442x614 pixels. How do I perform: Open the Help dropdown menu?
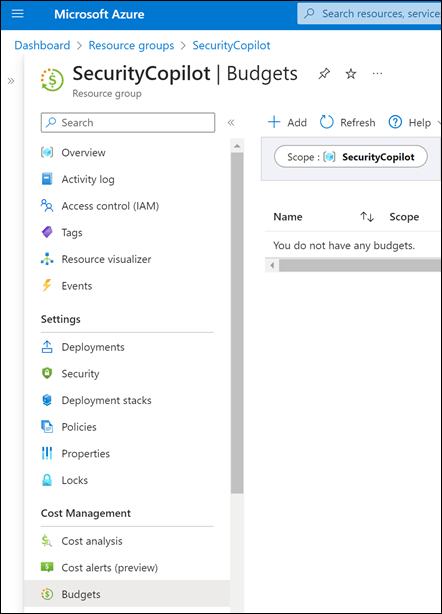pyautogui.click(x=420, y=123)
